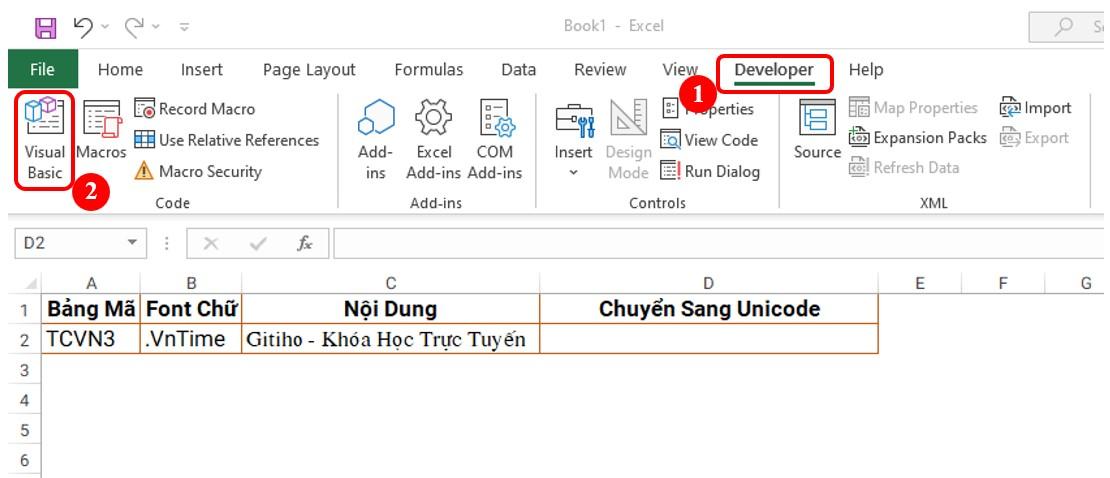Select cell "Chuyển Sang Unicode"

[709, 309]
